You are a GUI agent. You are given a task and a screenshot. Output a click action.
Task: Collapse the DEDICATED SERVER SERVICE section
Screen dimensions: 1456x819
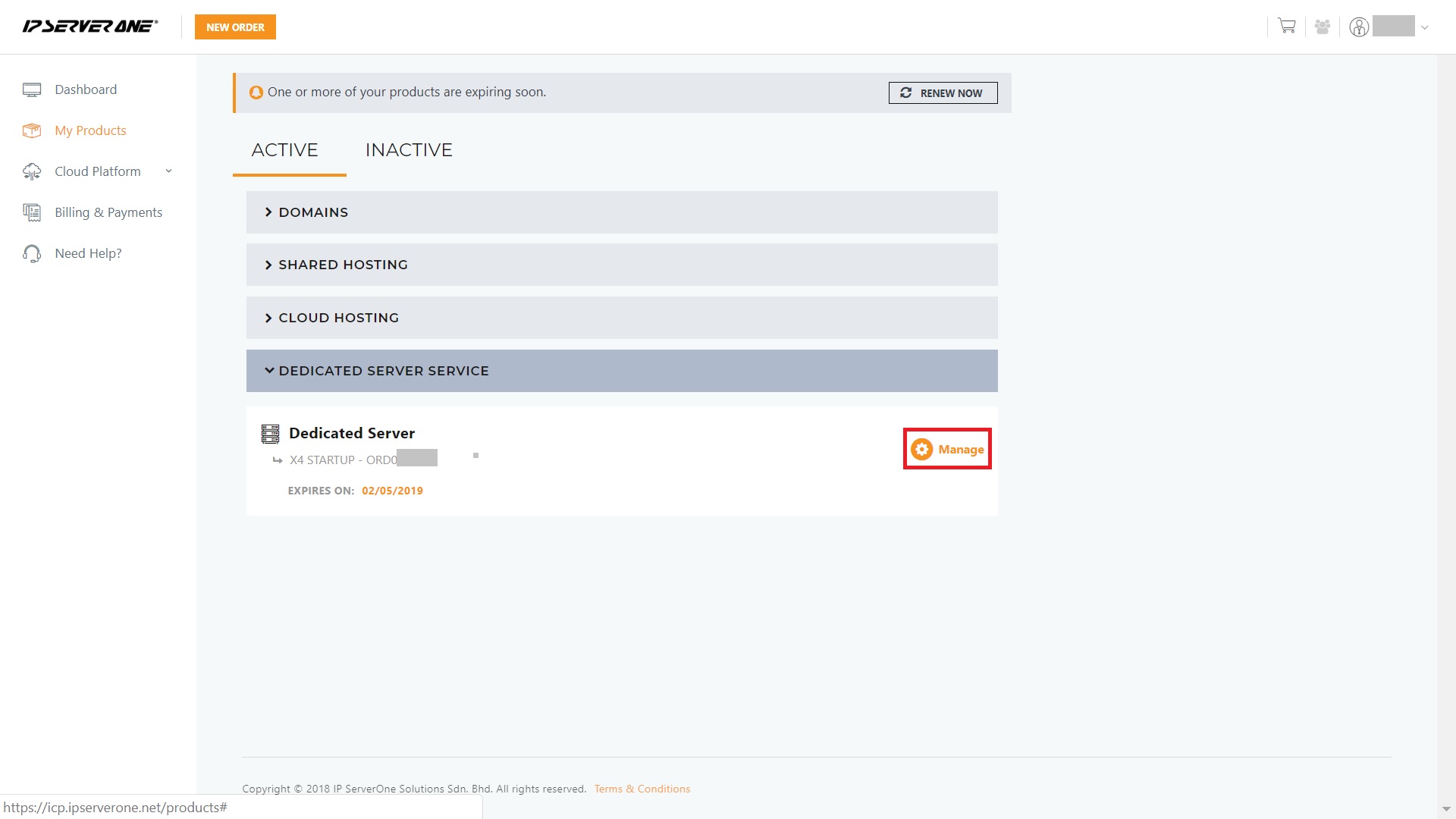[x=622, y=371]
